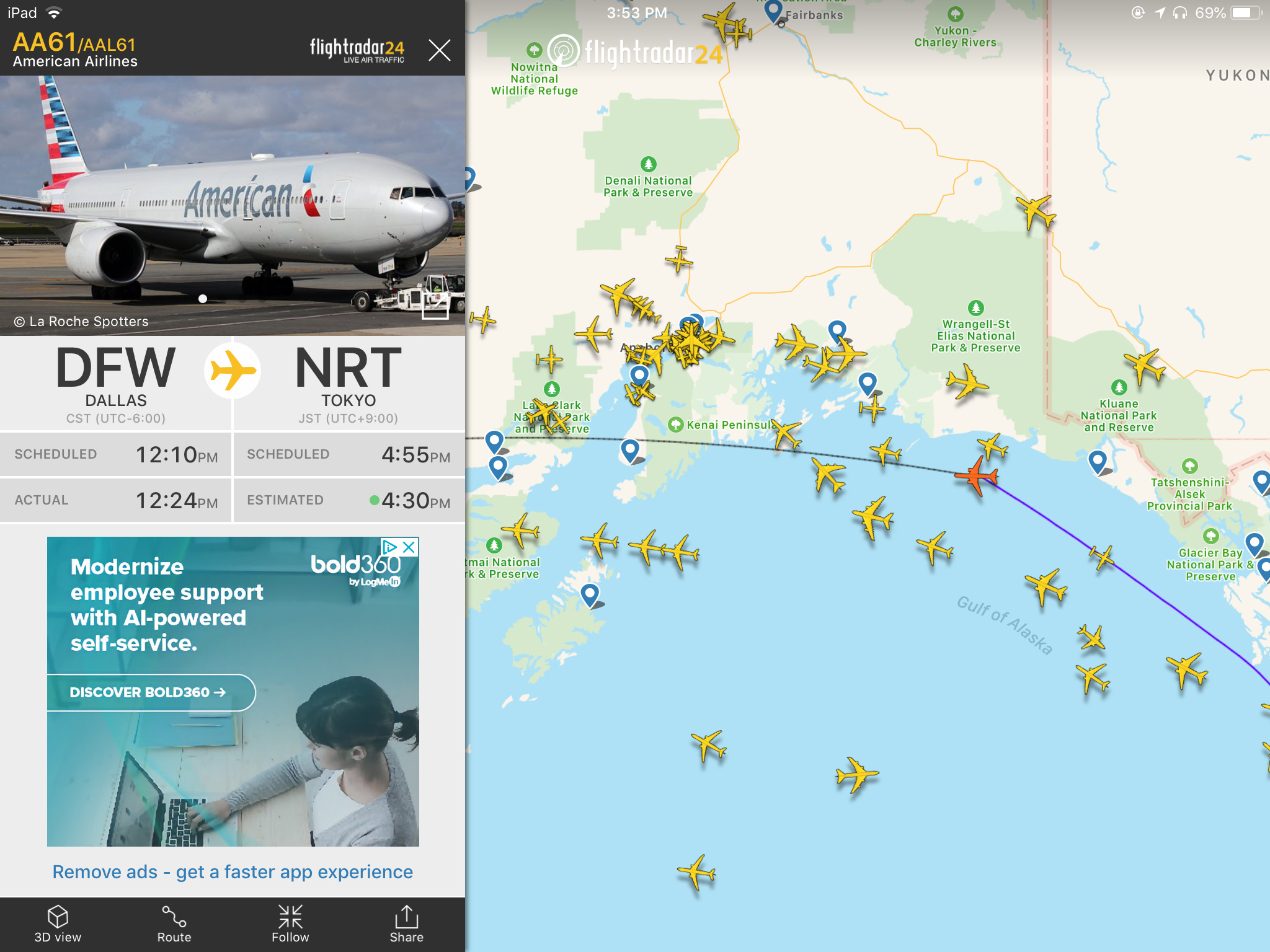Open the 3D view
The height and width of the screenshot is (952, 1270).
(x=58, y=923)
